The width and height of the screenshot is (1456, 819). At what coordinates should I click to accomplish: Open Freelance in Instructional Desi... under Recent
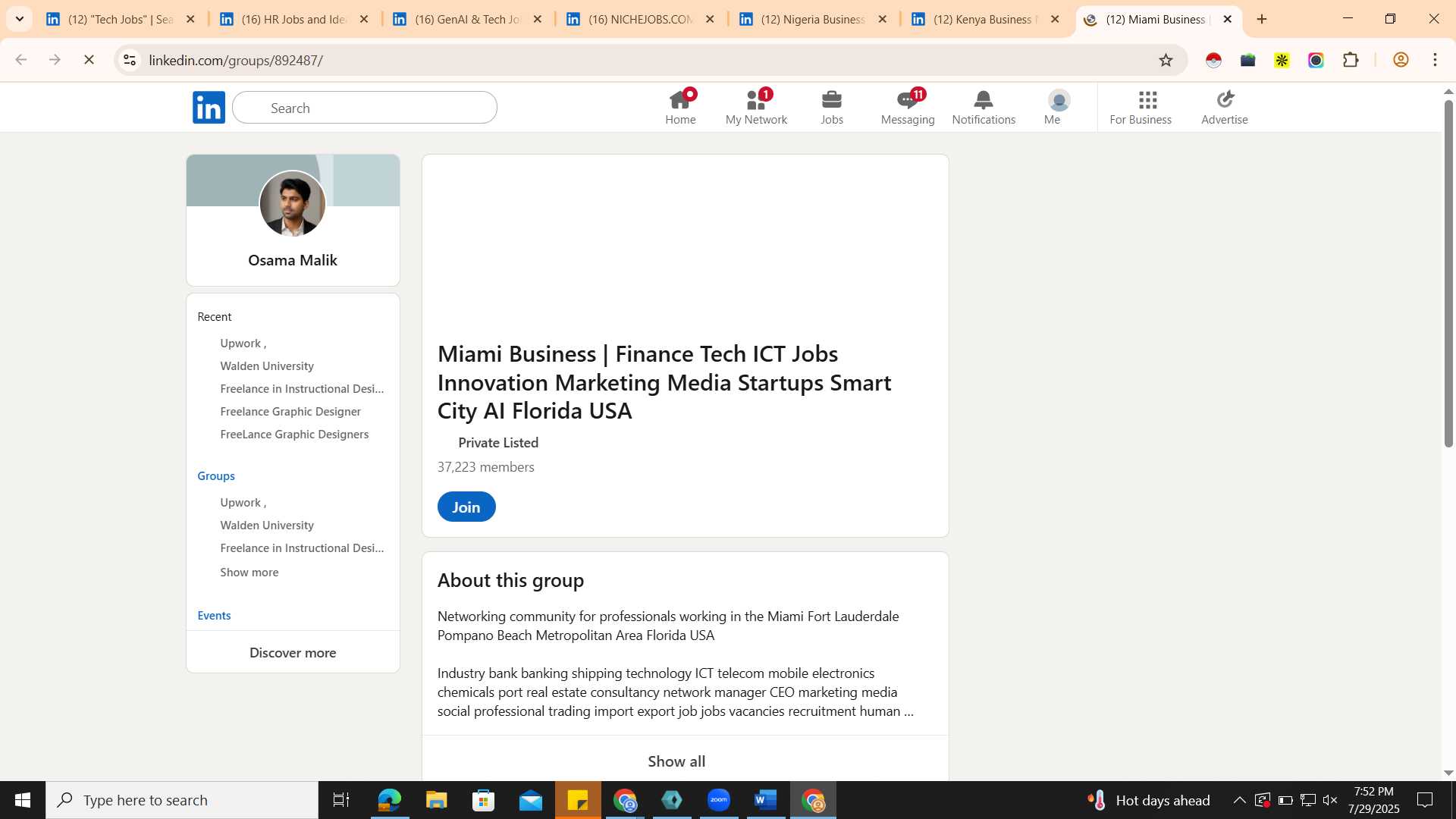click(302, 388)
